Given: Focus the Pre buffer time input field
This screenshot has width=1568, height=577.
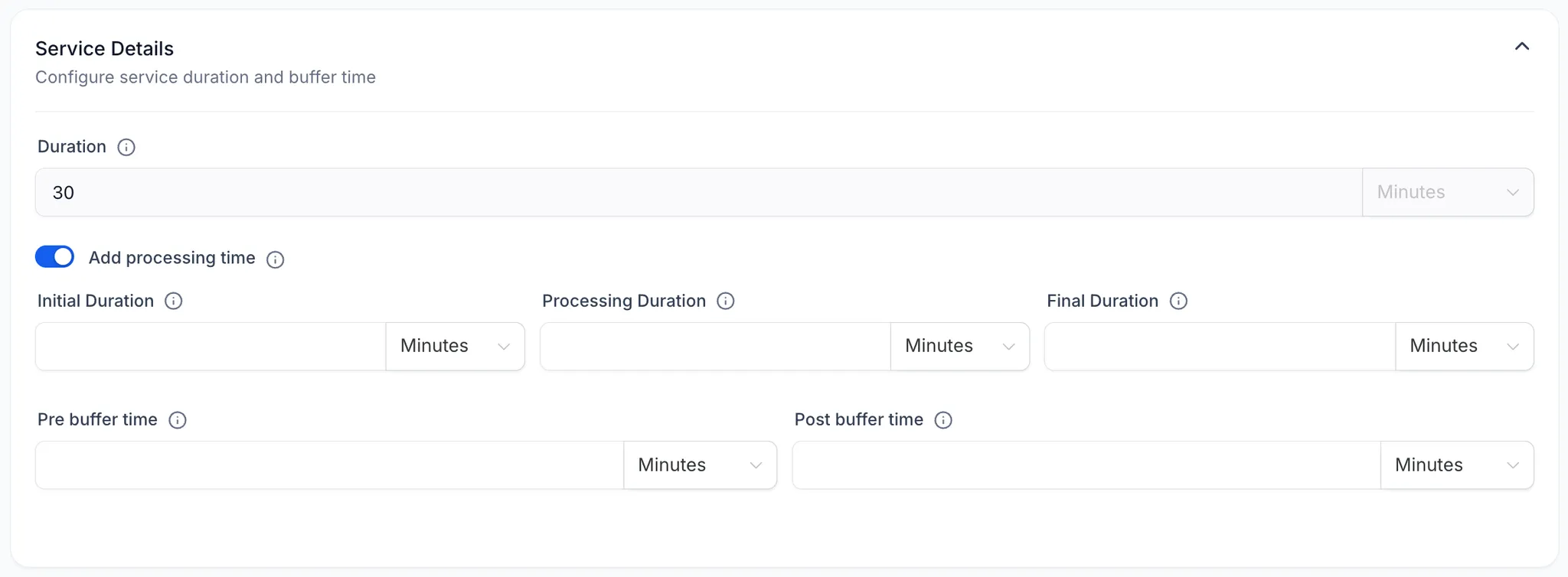Looking at the screenshot, I should (330, 465).
